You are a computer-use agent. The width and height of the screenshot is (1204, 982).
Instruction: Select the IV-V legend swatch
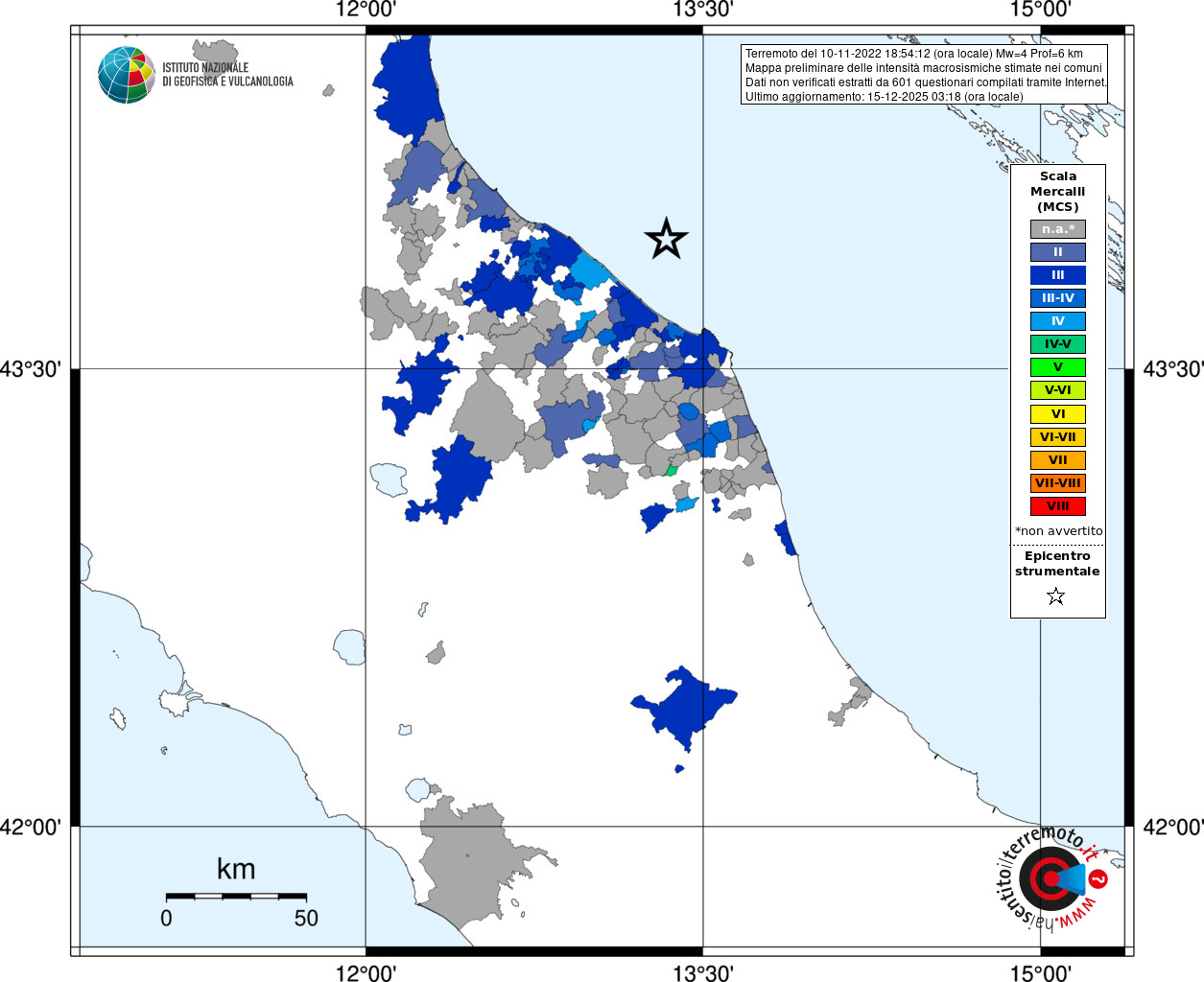pos(1058,344)
